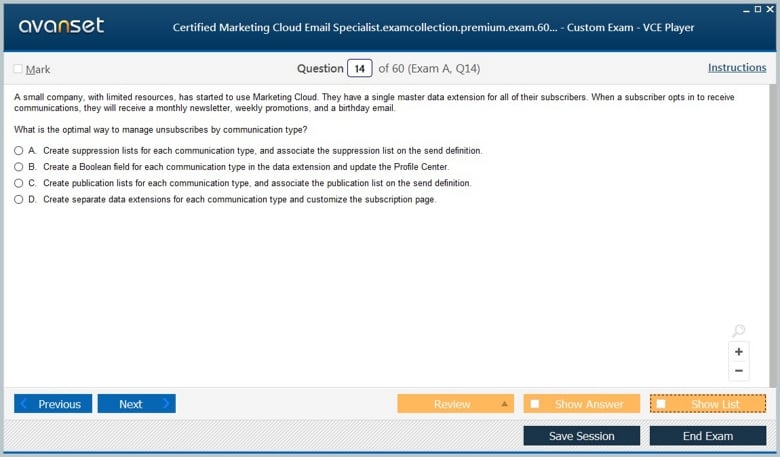Click the Save Session button

(582, 436)
